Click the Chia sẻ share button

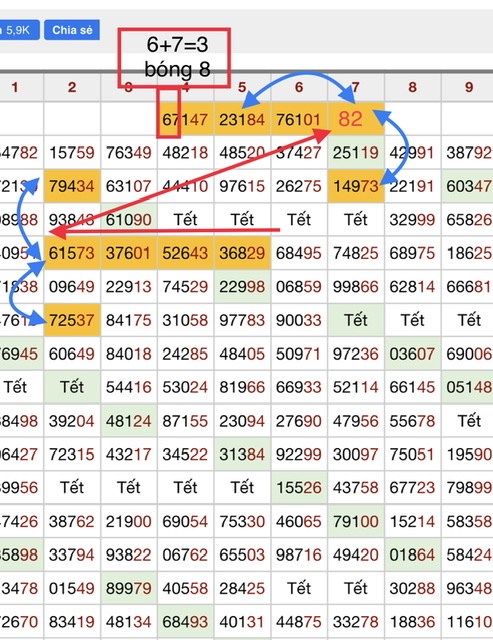pyautogui.click(x=72, y=30)
